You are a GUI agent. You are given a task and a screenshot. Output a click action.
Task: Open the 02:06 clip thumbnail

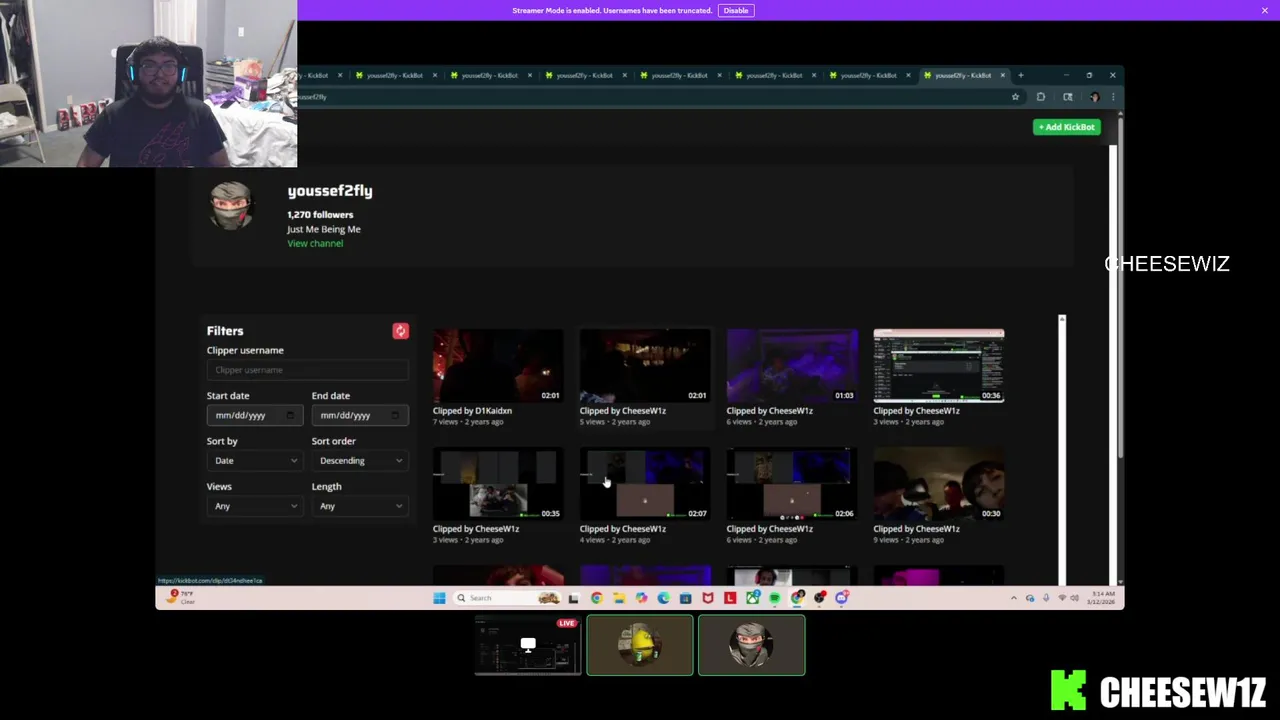coord(792,484)
